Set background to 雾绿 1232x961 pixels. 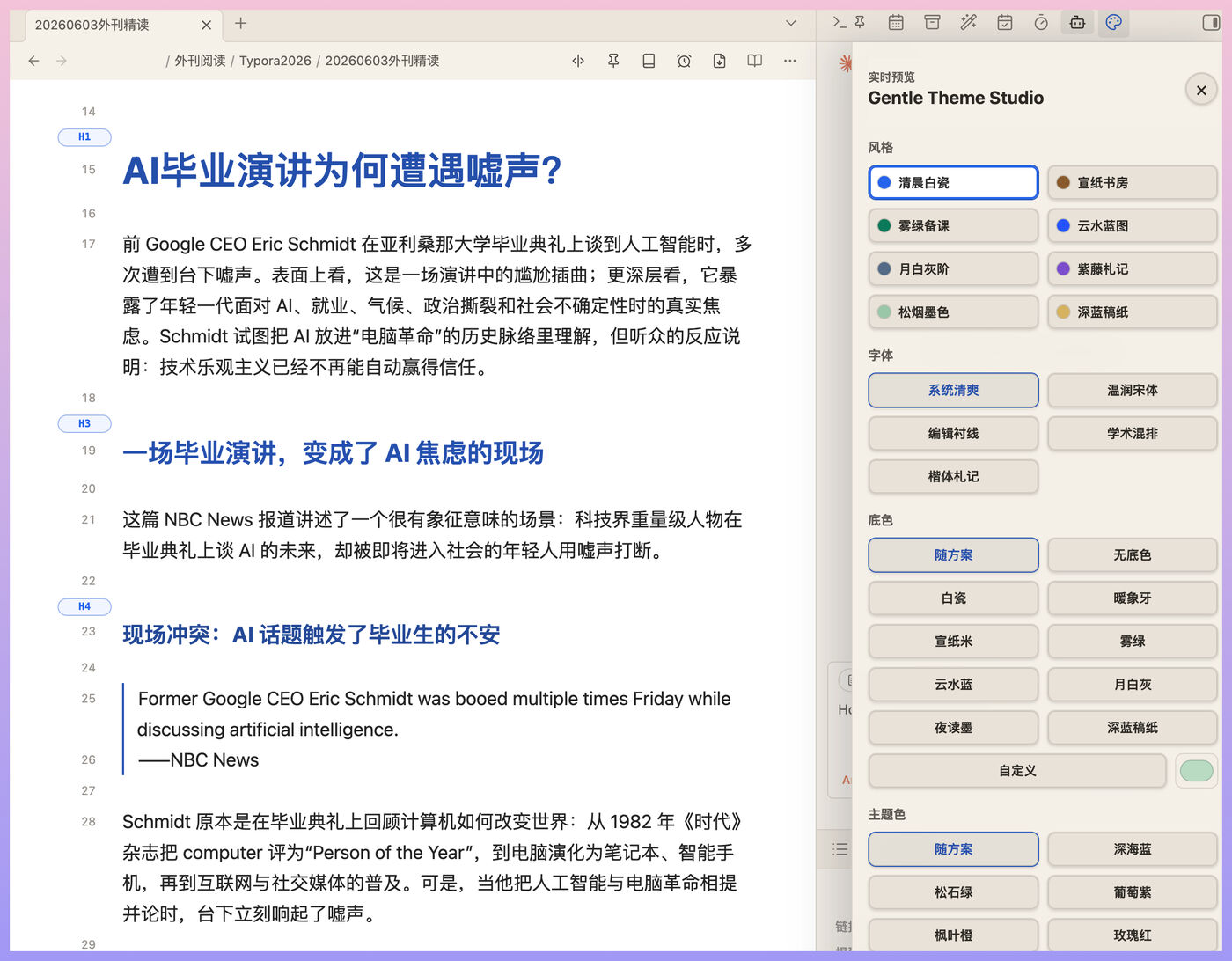[1133, 642]
